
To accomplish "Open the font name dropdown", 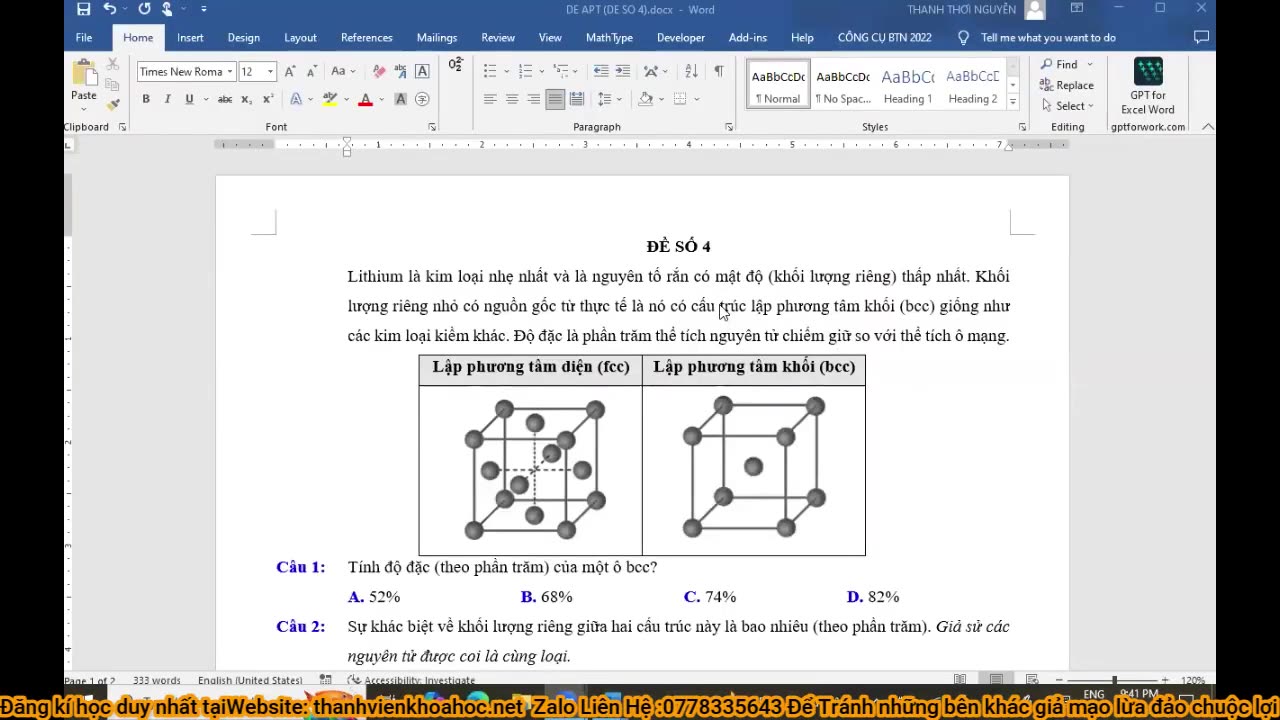I will tap(230, 71).
